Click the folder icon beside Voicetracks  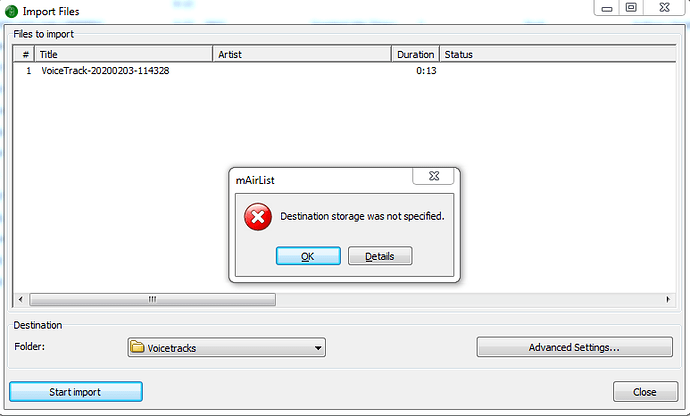(138, 347)
